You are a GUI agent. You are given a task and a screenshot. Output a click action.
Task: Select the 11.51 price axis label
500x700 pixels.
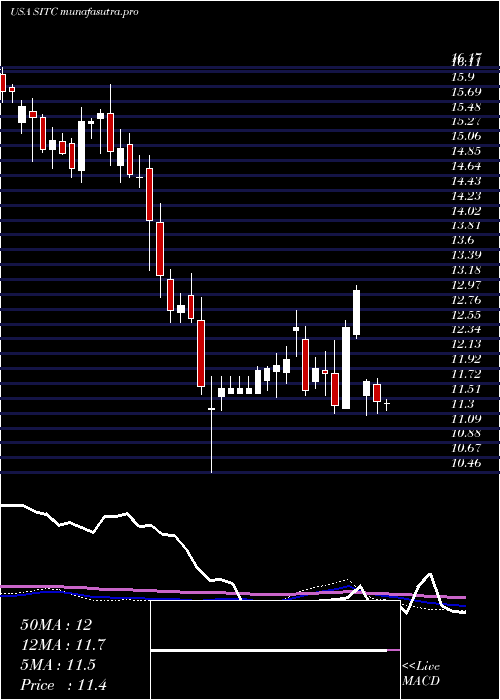[467, 389]
